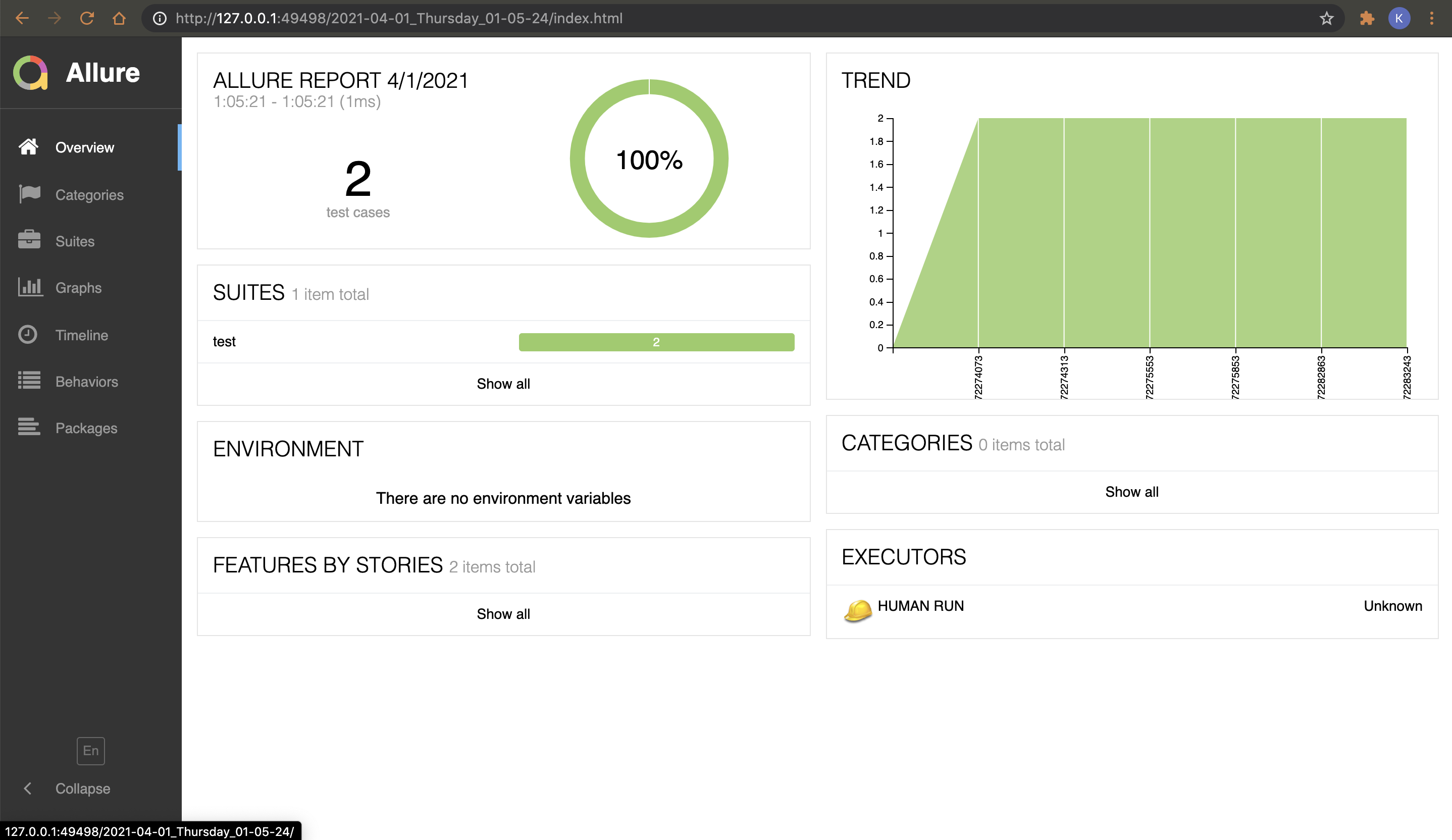Click the browser address bar URL
This screenshot has width=1452, height=840.
click(x=399, y=19)
